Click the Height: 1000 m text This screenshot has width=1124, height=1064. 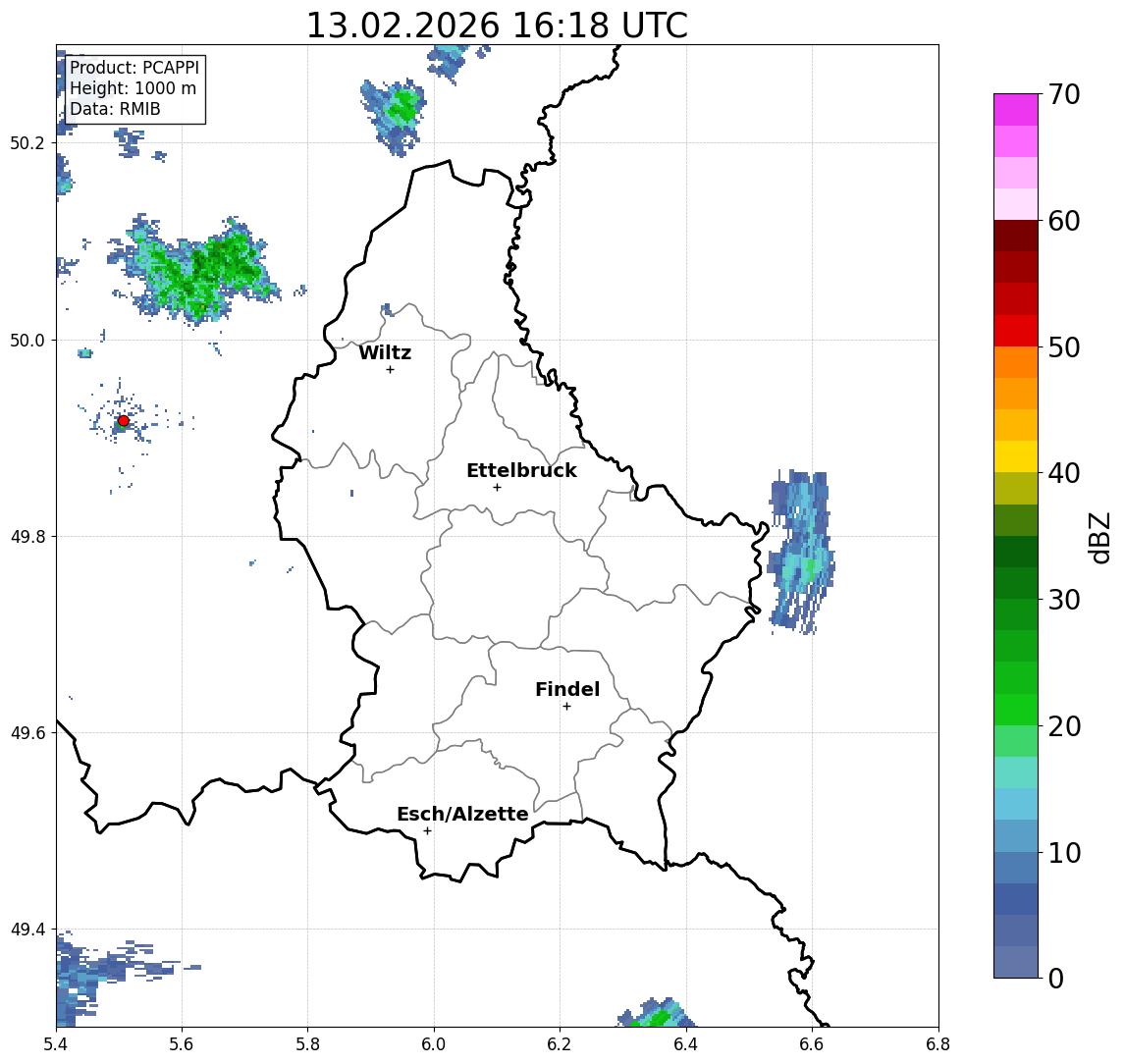(133, 88)
